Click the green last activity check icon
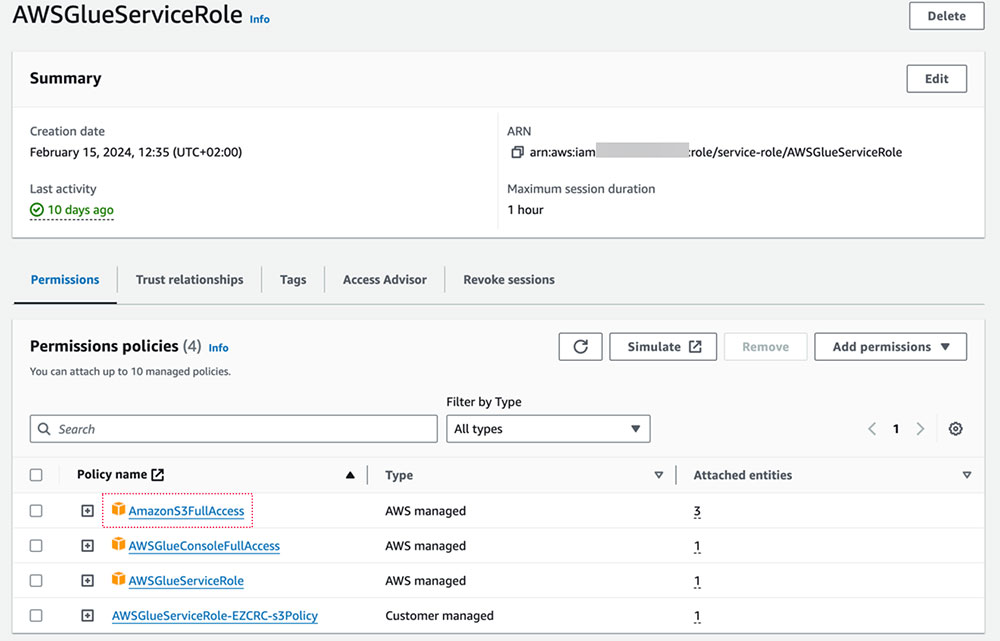 (x=37, y=209)
